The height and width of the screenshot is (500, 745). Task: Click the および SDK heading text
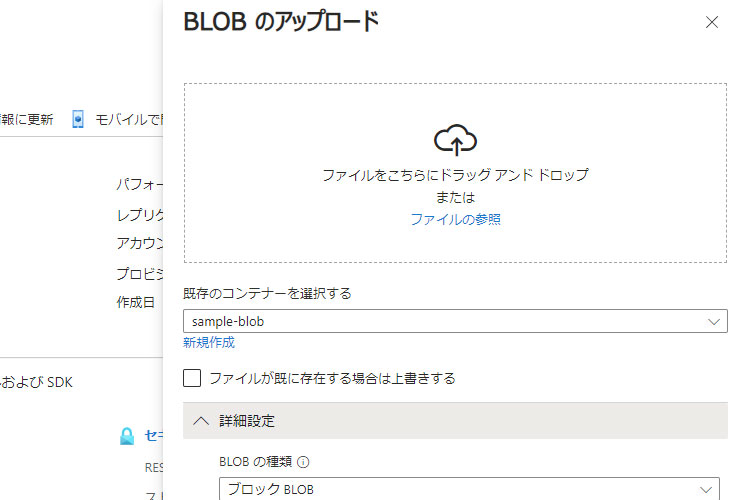tap(37, 382)
